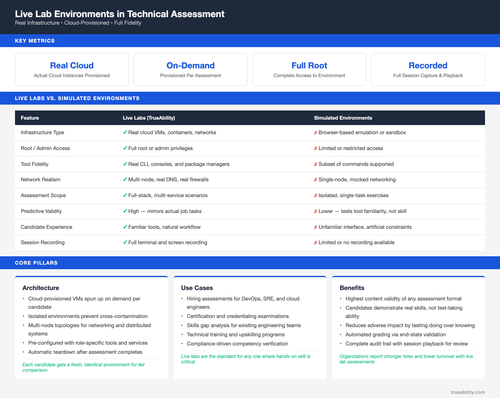Click the green note 'Each candidate gets a fresh, identical environment'
The image size is (500, 398).
pyautogui.click(x=84, y=367)
